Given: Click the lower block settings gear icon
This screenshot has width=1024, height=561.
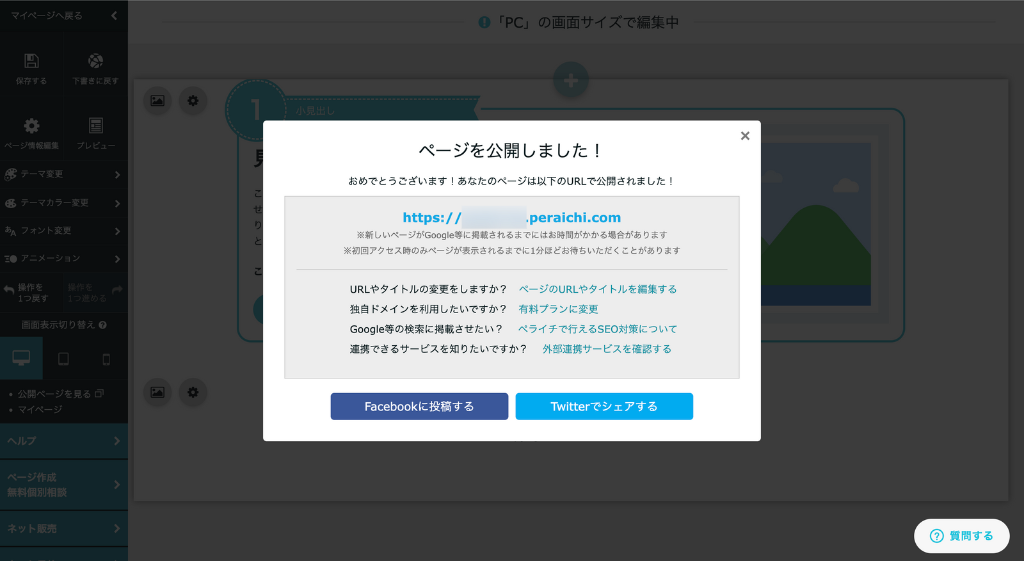Looking at the screenshot, I should (x=193, y=393).
